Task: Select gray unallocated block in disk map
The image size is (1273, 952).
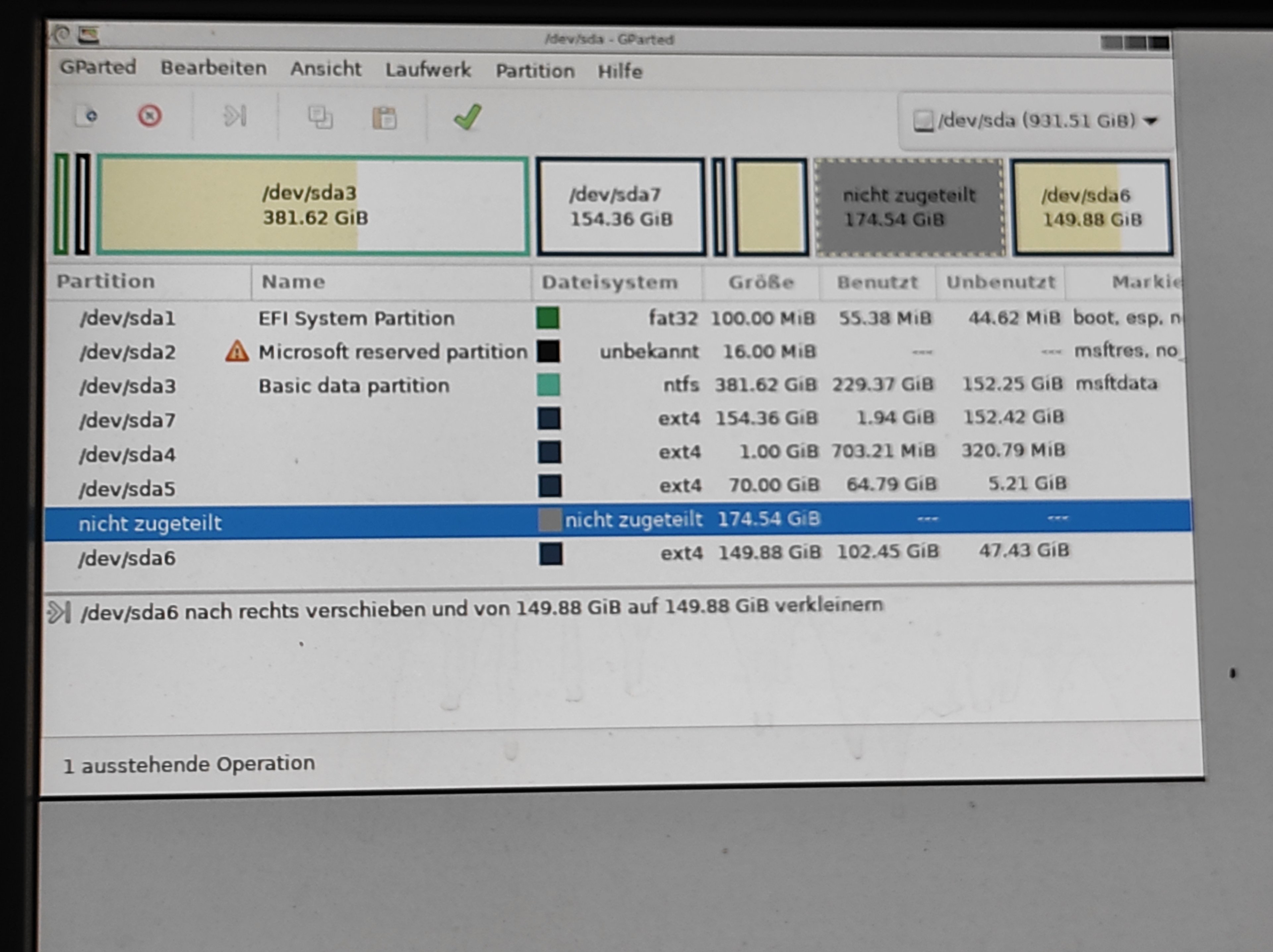Action: (909, 207)
